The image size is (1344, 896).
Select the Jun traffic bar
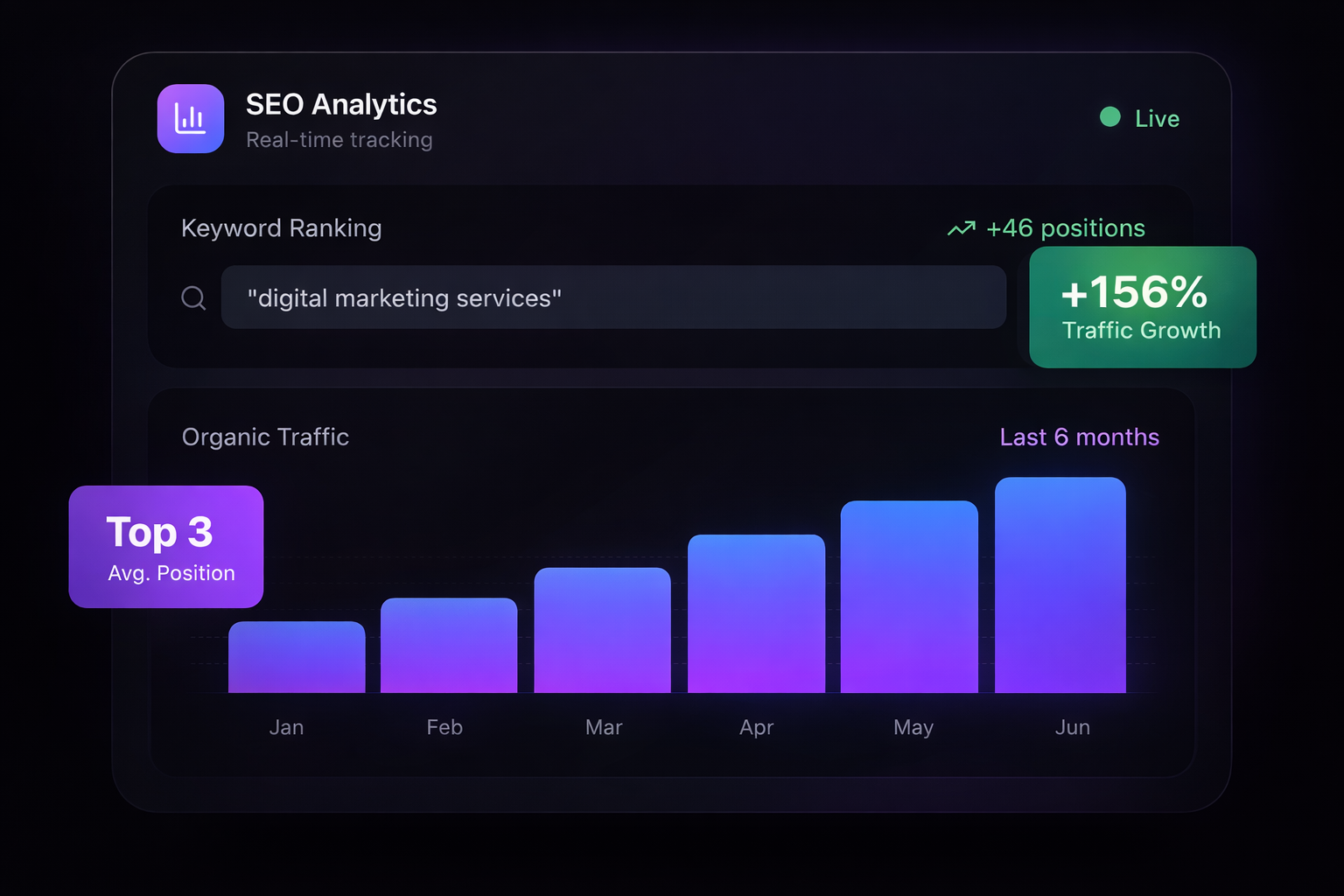[x=1060, y=585]
